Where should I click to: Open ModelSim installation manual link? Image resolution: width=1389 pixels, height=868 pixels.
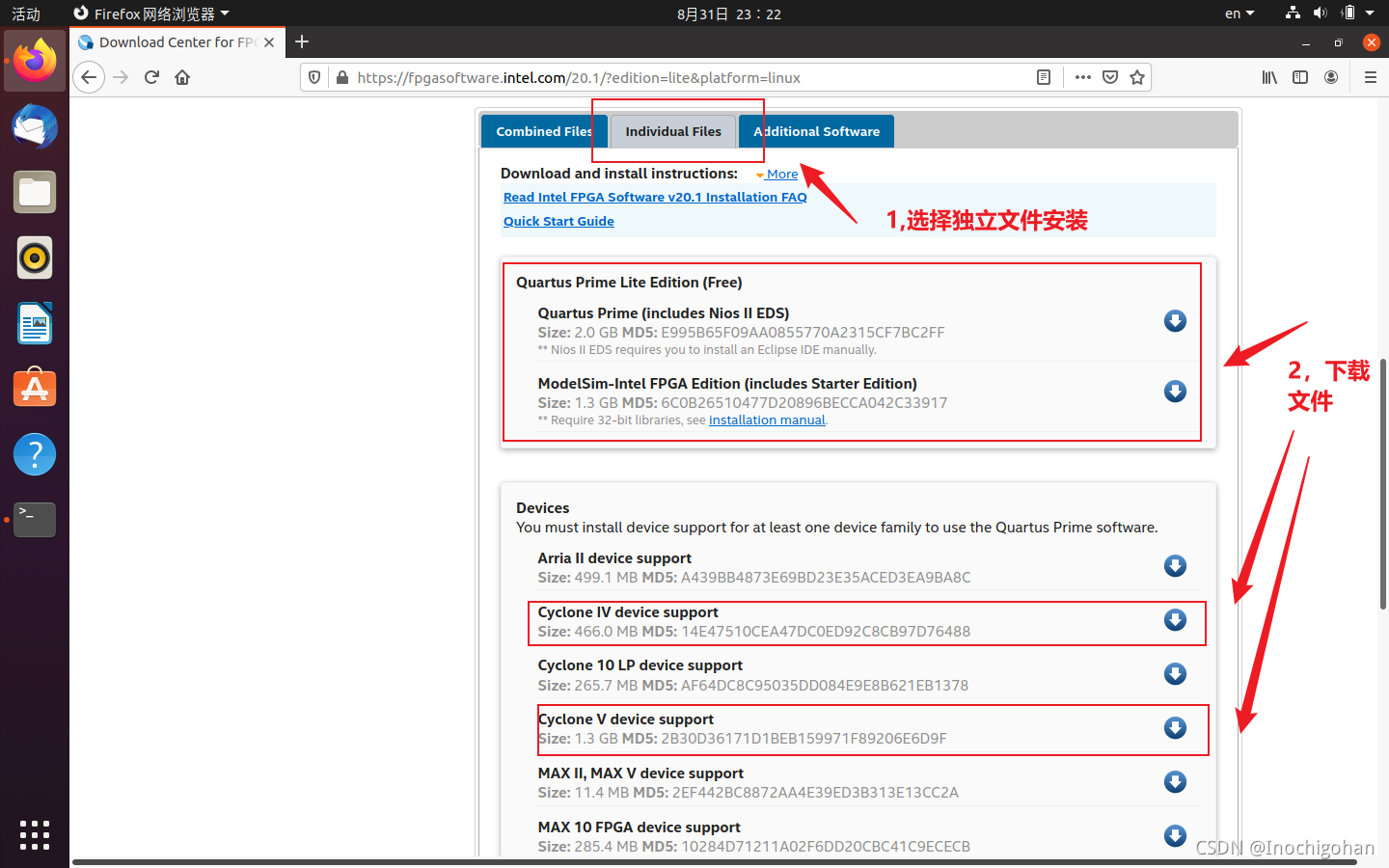(x=767, y=420)
